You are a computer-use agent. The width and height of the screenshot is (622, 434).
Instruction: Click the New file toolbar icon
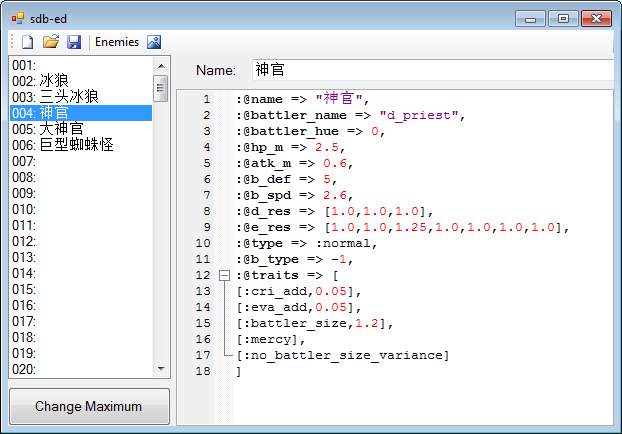(27, 42)
